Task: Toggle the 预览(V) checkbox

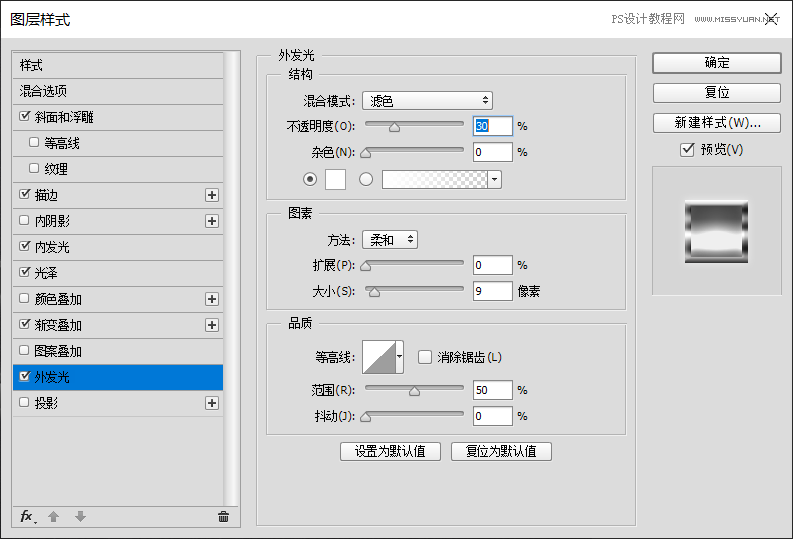Action: pyautogui.click(x=687, y=150)
